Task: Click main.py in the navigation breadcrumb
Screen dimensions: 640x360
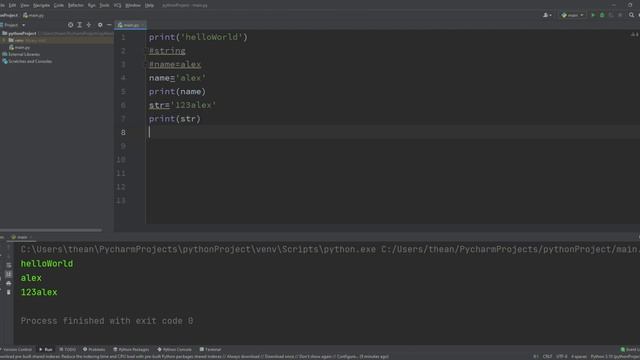Action: 33,15
